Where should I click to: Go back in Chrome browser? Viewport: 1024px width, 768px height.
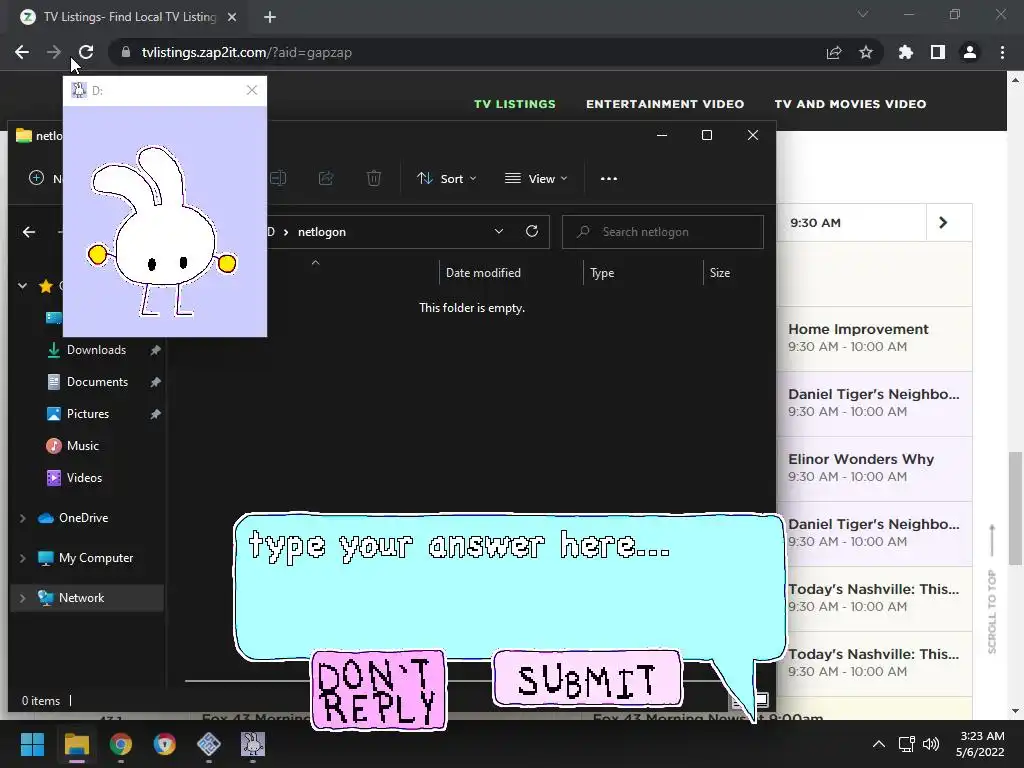click(x=22, y=52)
